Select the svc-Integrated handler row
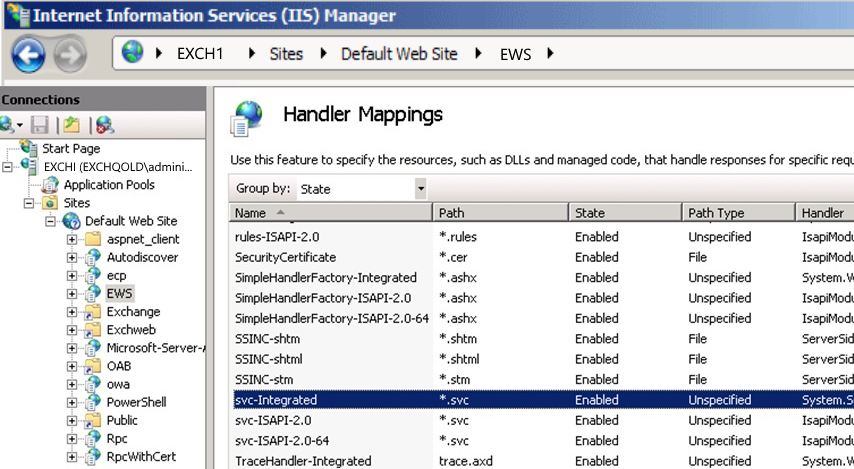The width and height of the screenshot is (854, 469). coord(544,400)
